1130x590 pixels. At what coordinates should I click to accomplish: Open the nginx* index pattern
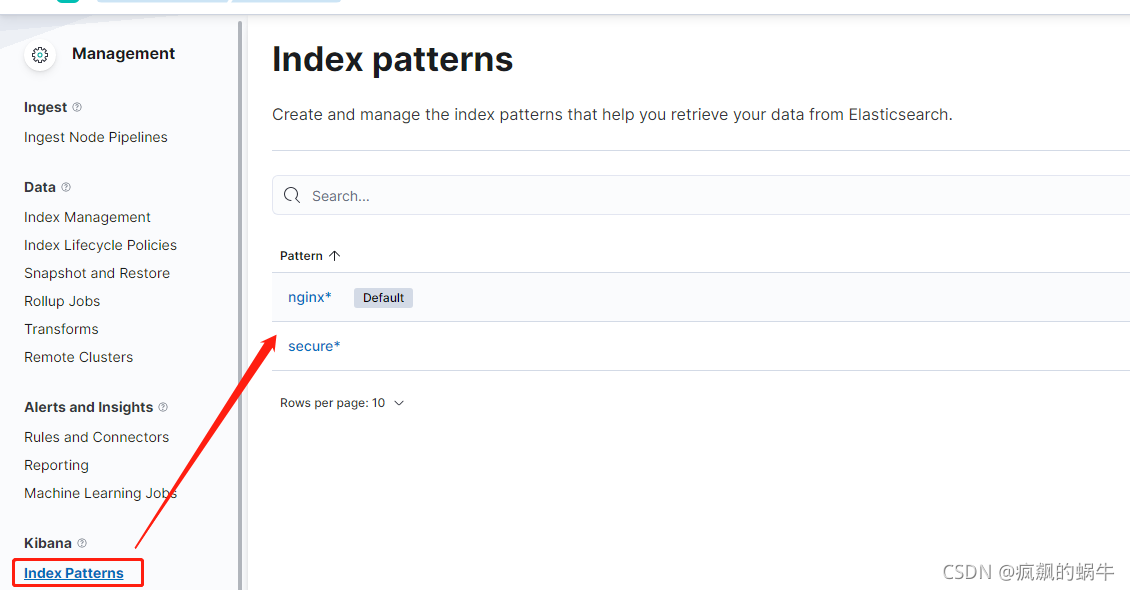(x=309, y=296)
